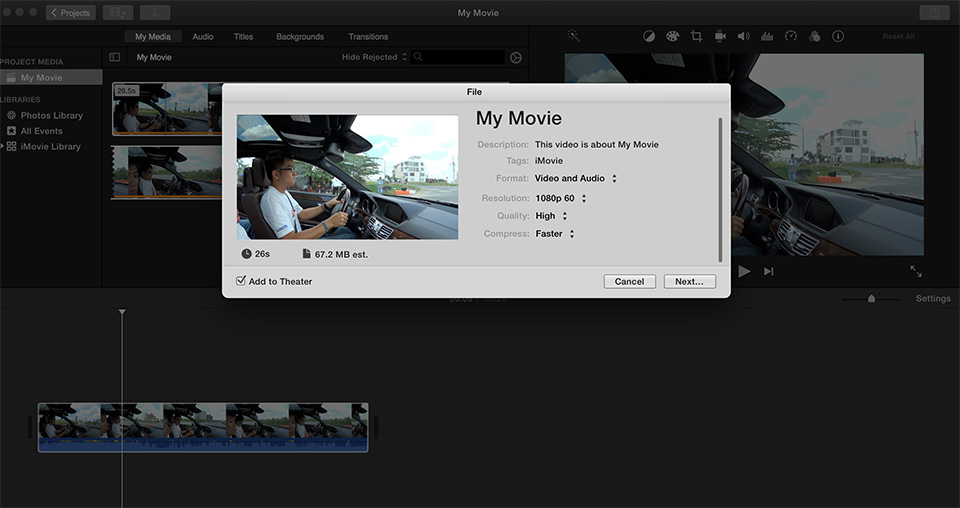
Task: Play the viewer preview
Action: [744, 271]
